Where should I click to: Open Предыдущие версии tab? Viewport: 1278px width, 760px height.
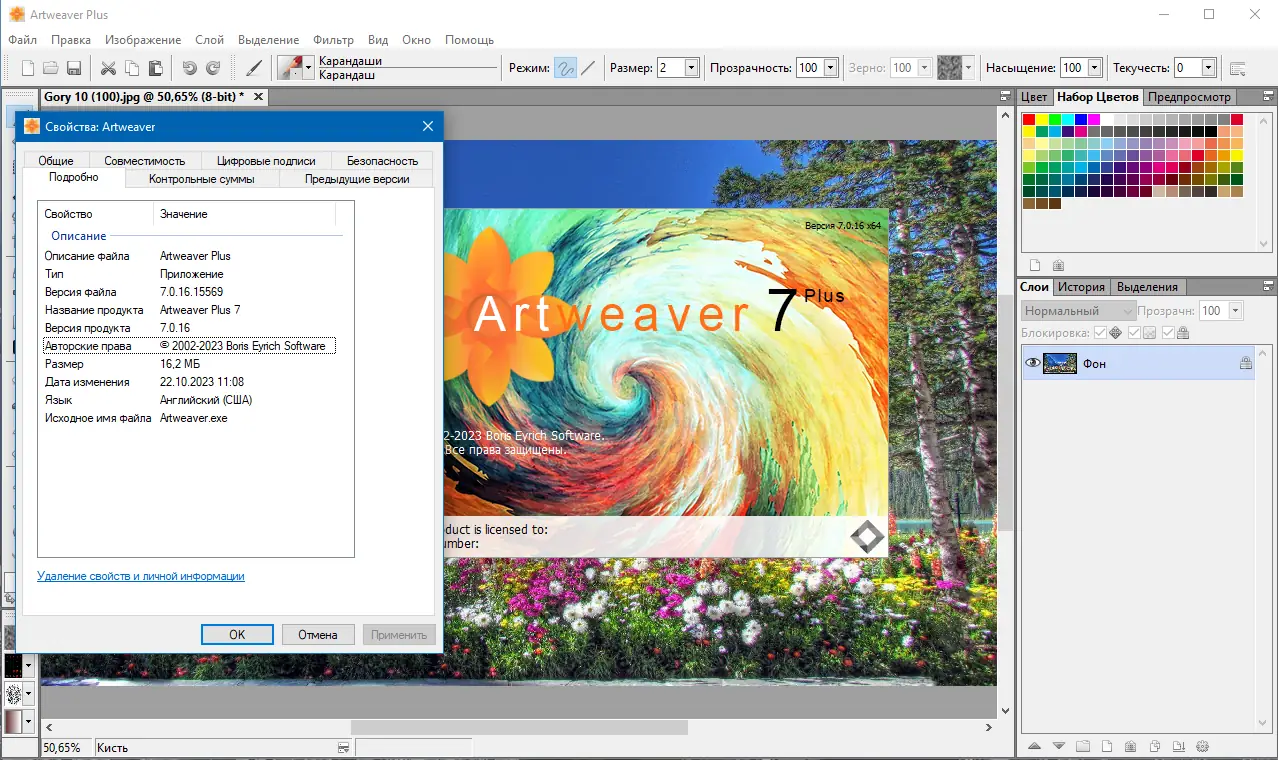(357, 179)
